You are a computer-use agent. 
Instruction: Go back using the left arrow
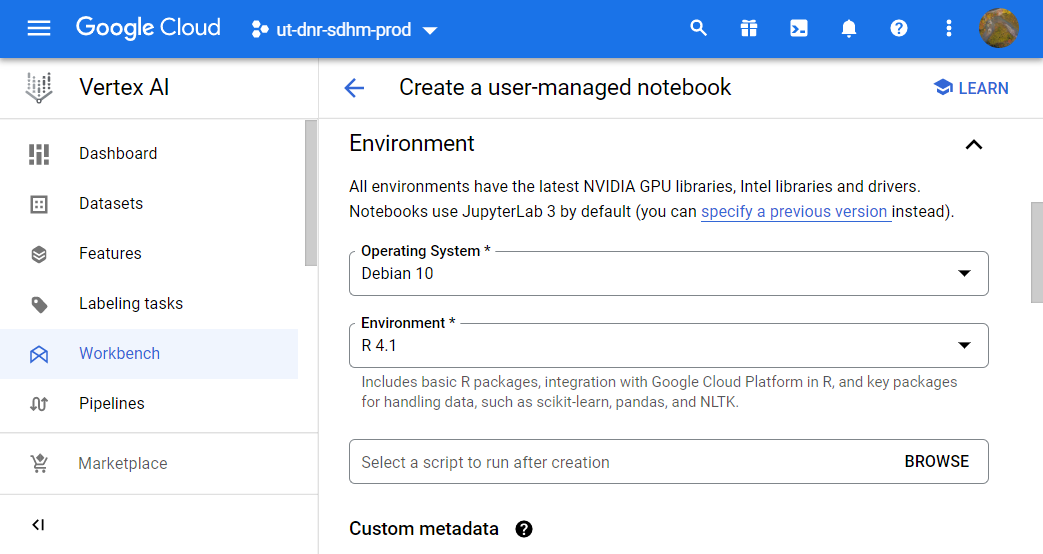[x=354, y=88]
